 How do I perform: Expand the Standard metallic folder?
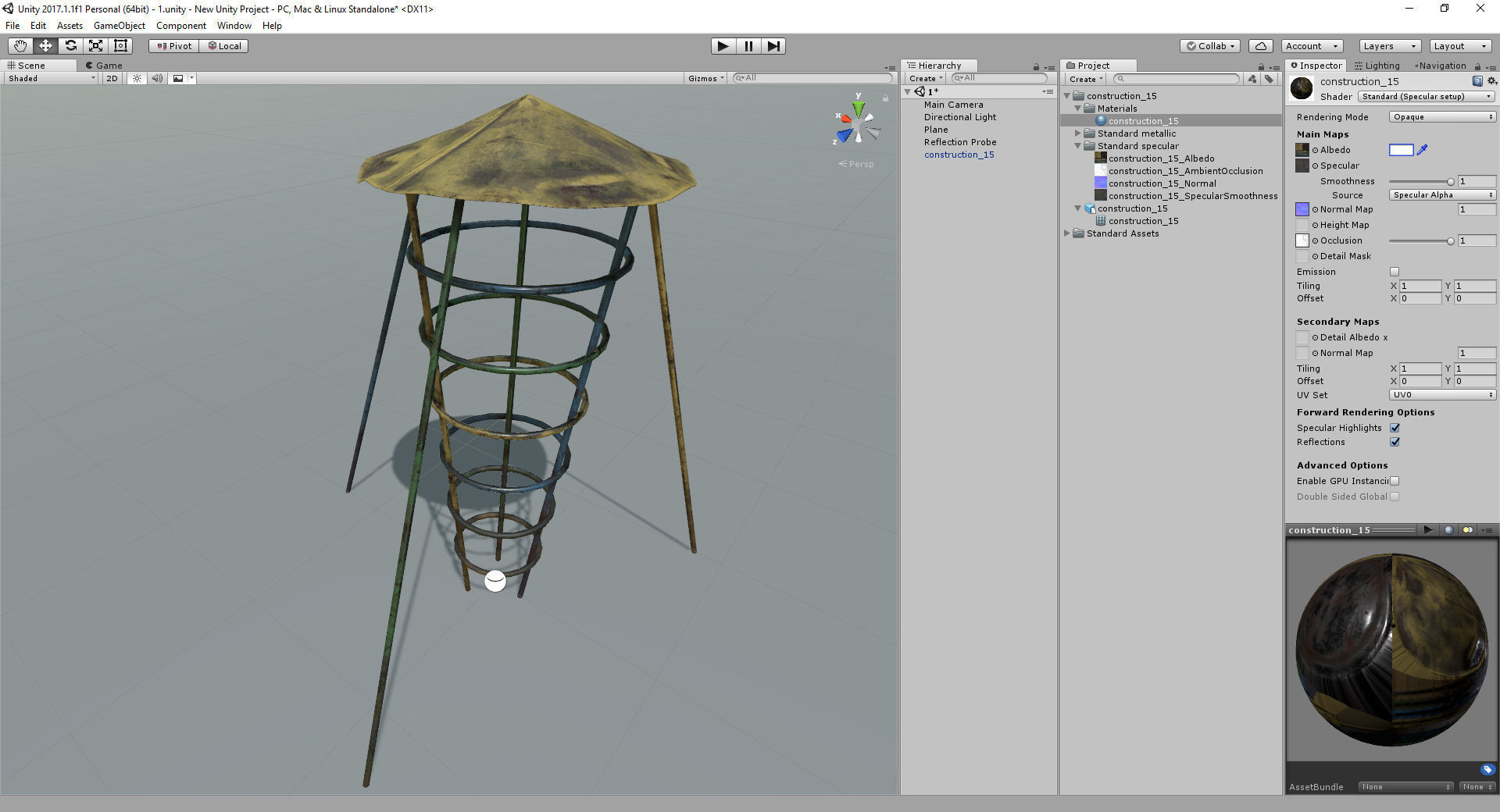[x=1078, y=134]
